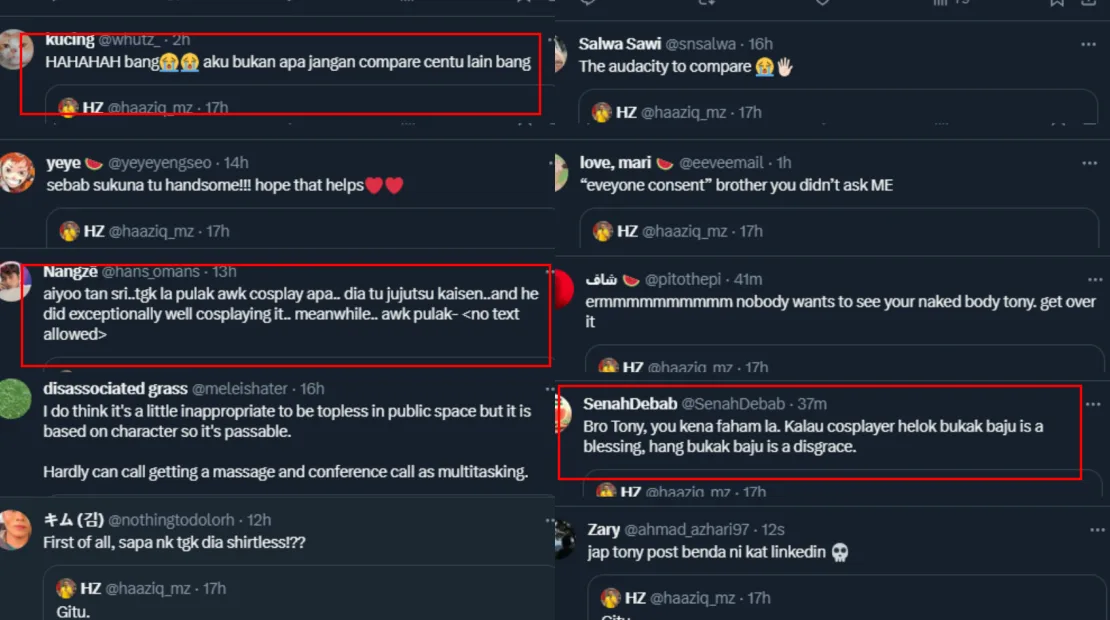Click the avatar of @nothingtodolorh
This screenshot has height=620, width=1110.
pos(14,529)
